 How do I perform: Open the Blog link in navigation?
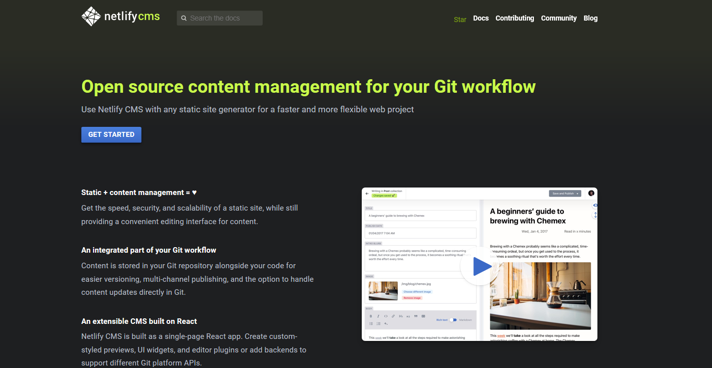coord(590,18)
